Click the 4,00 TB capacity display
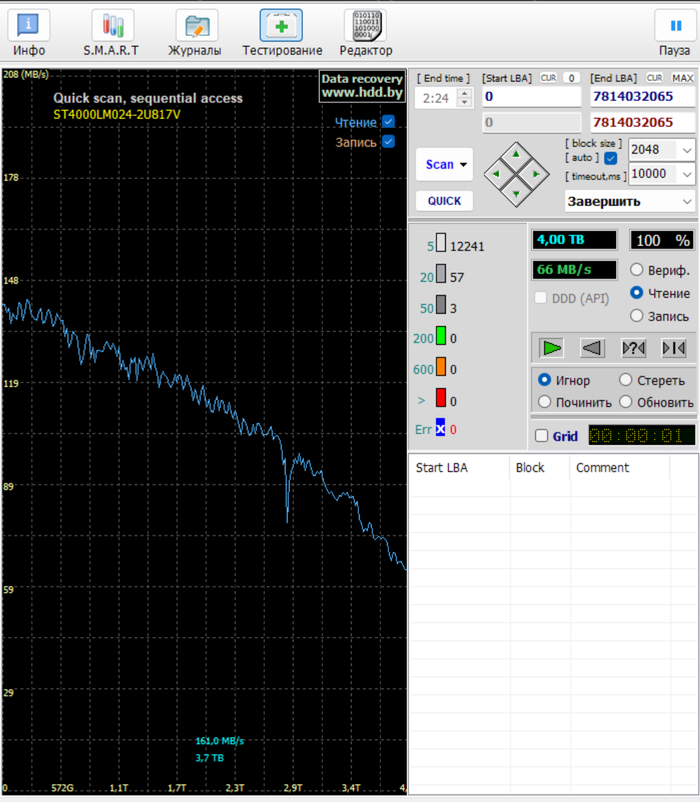 point(574,240)
